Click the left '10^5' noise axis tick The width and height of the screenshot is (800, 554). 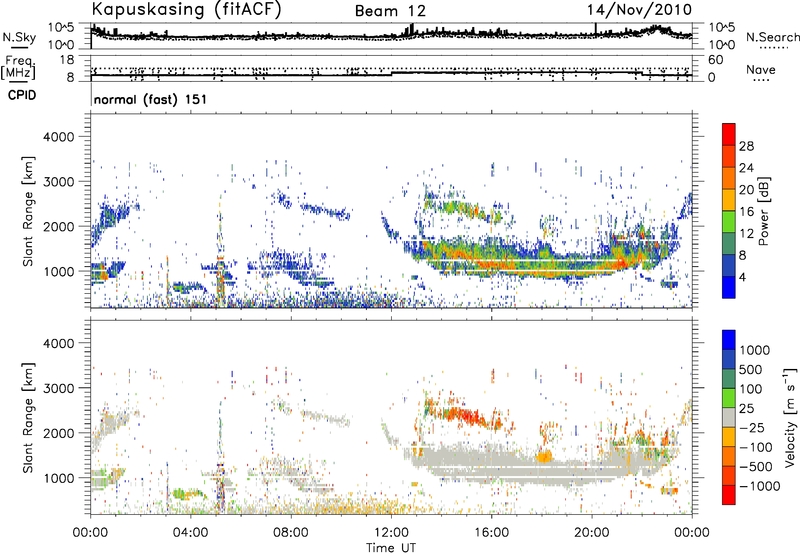tap(61, 27)
